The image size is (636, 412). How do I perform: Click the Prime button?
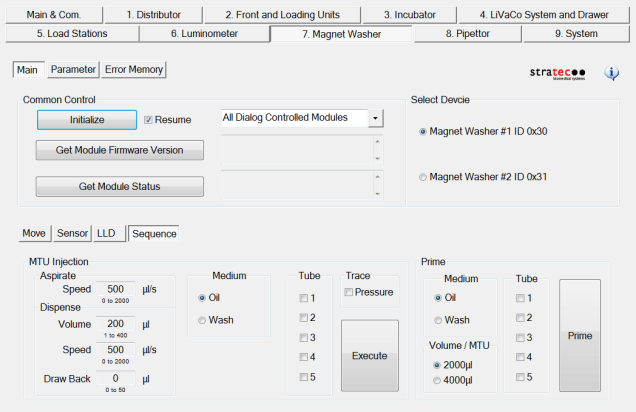coord(580,335)
